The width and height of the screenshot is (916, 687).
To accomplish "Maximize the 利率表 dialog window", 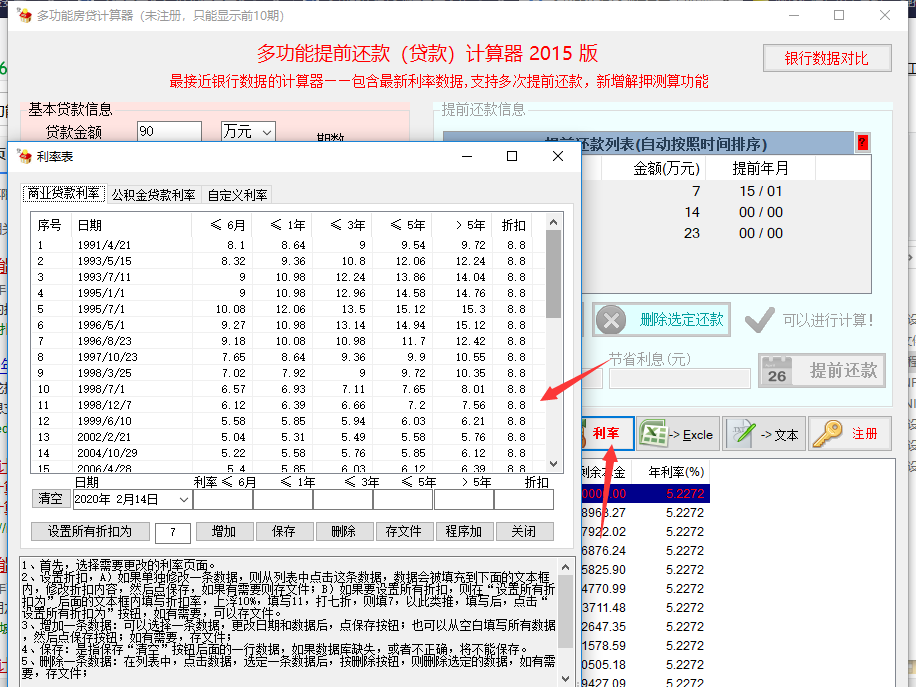I will pos(512,156).
